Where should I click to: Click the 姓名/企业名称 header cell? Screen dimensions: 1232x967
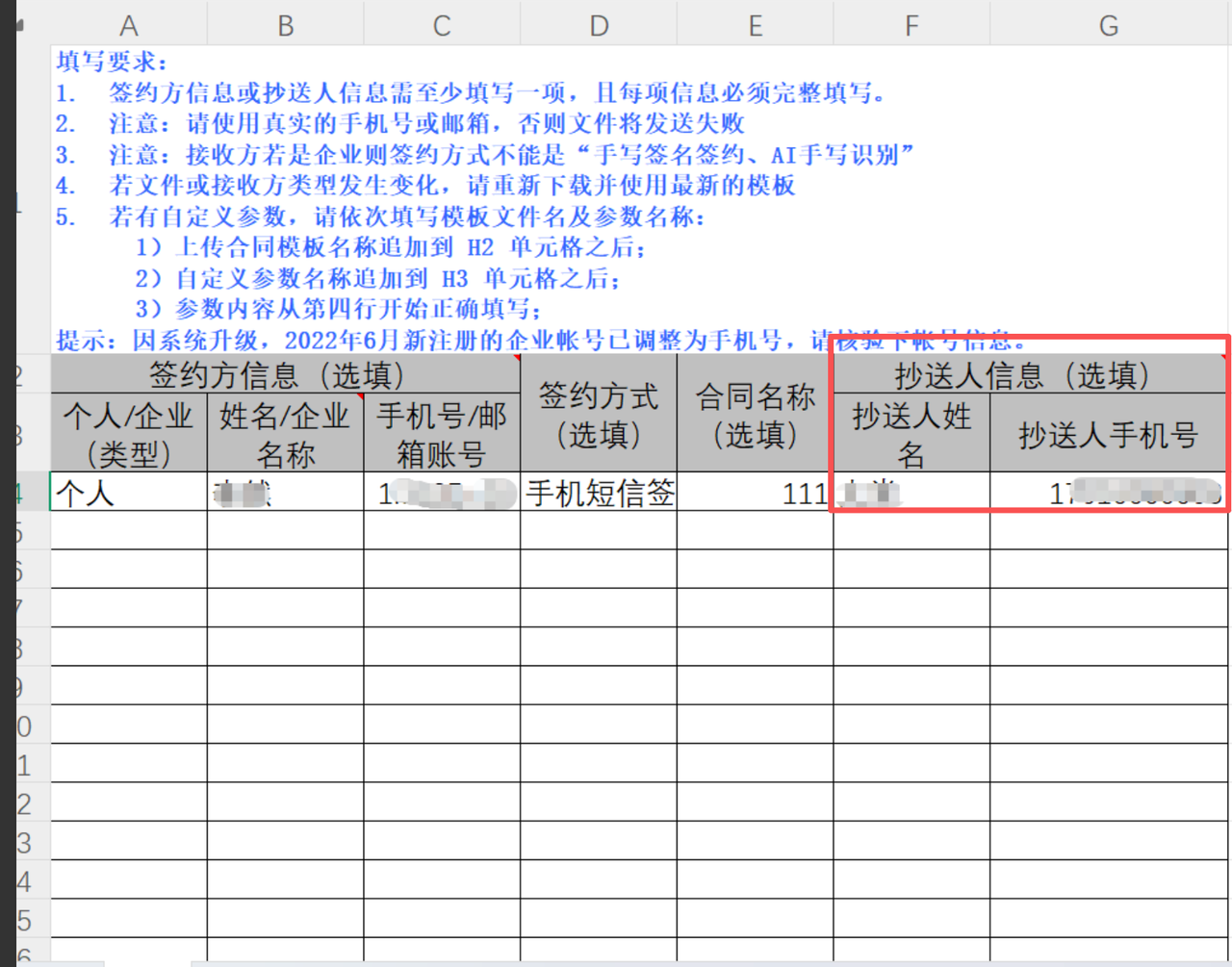pos(286,434)
